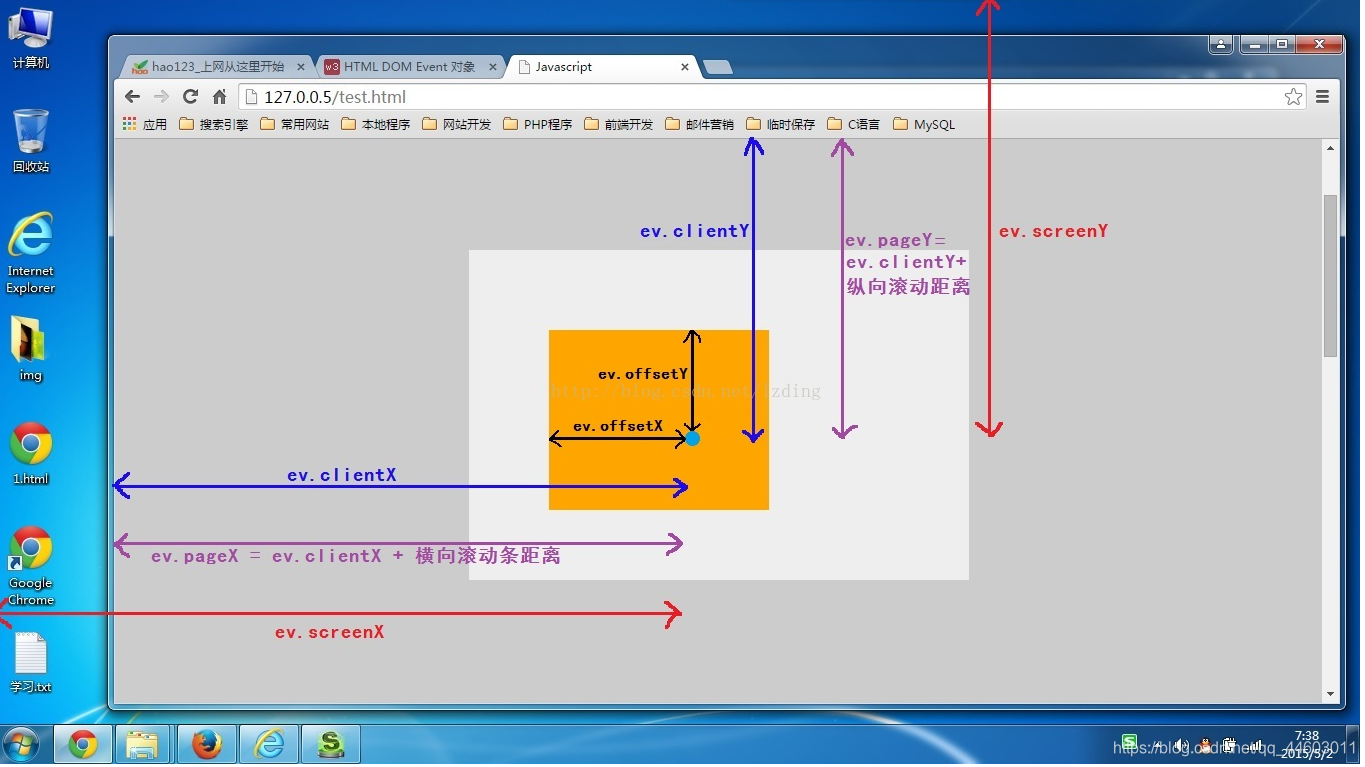1365x767 pixels.
Task: Open the 前端开发 bookmarks folder
Action: coord(617,123)
